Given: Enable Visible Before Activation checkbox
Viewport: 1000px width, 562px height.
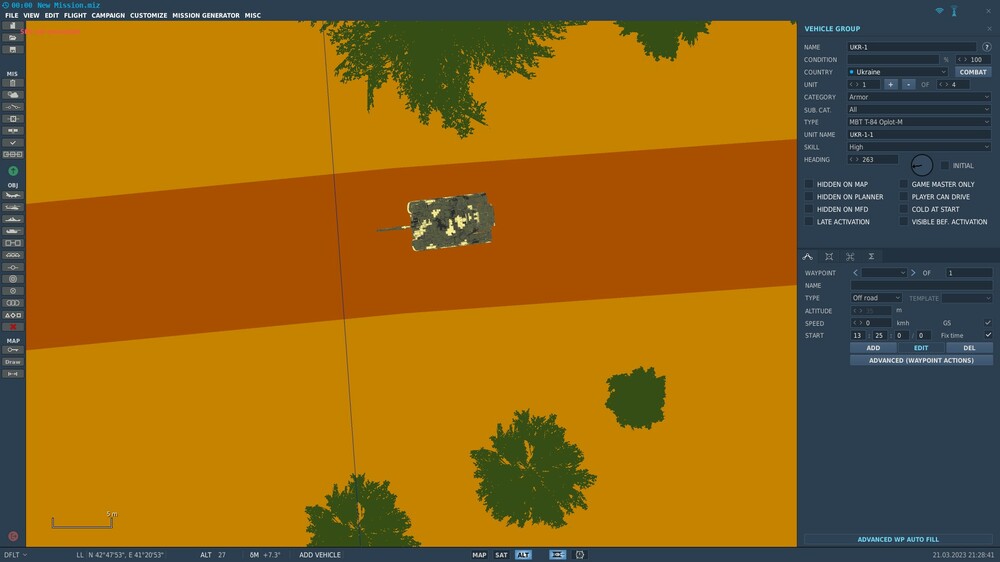Looking at the screenshot, I should click(903, 222).
